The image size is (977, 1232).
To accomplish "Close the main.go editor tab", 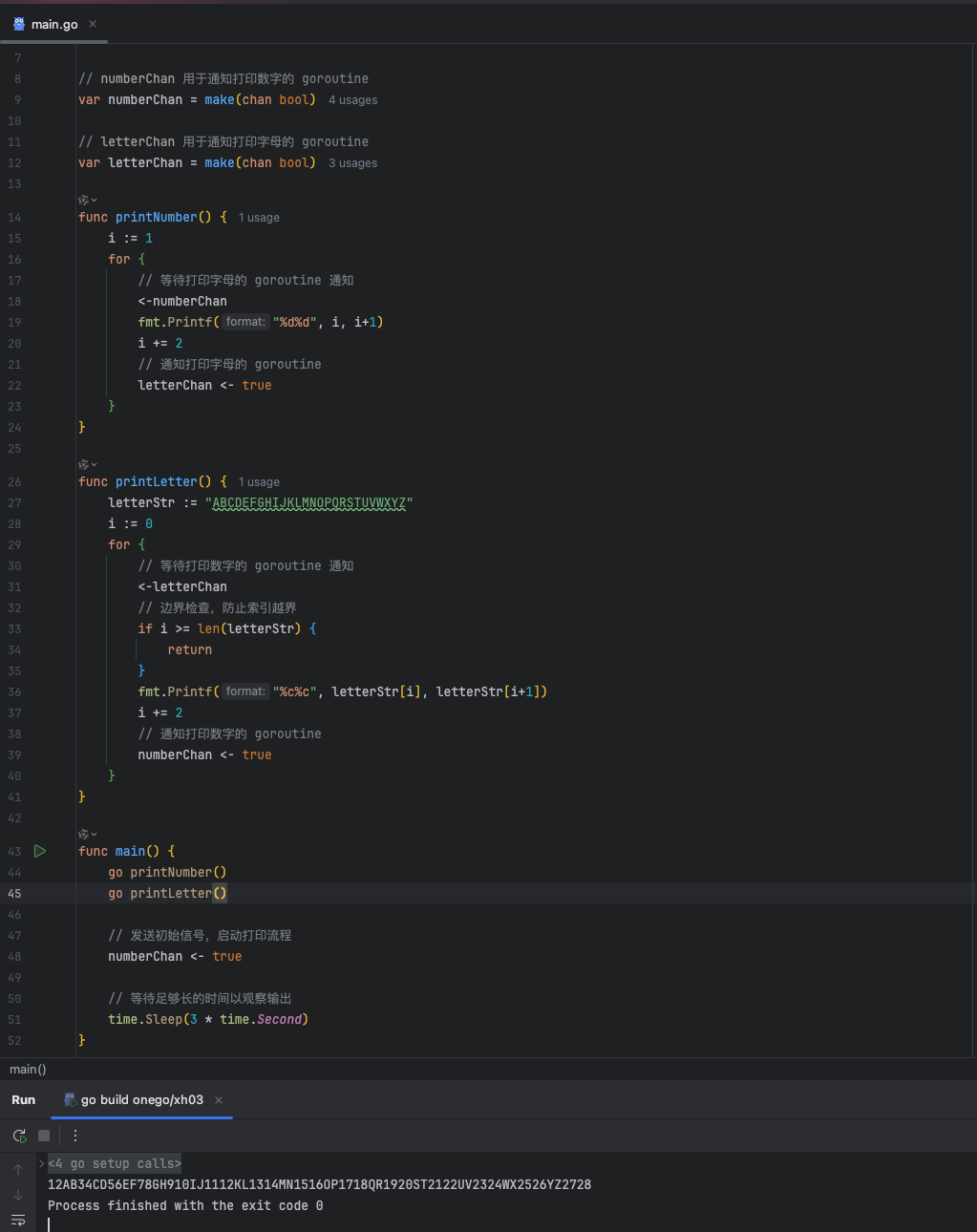I will [93, 24].
